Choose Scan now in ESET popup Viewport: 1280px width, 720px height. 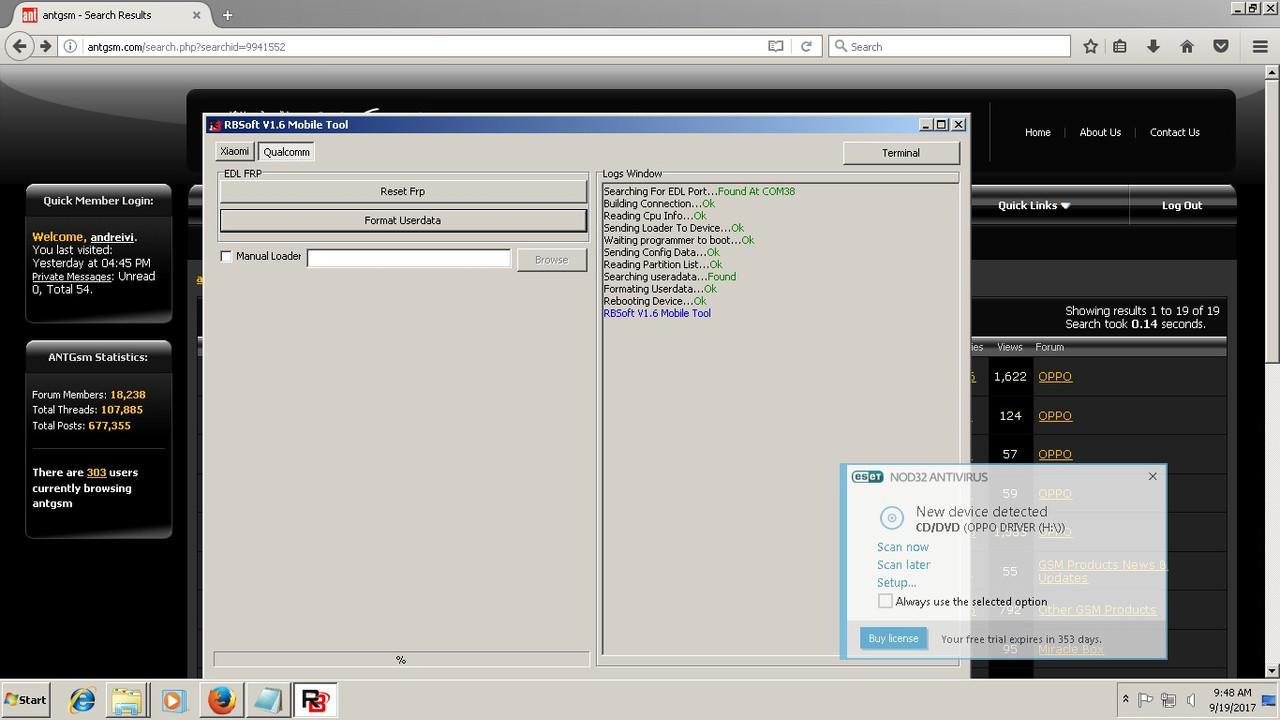pos(903,547)
